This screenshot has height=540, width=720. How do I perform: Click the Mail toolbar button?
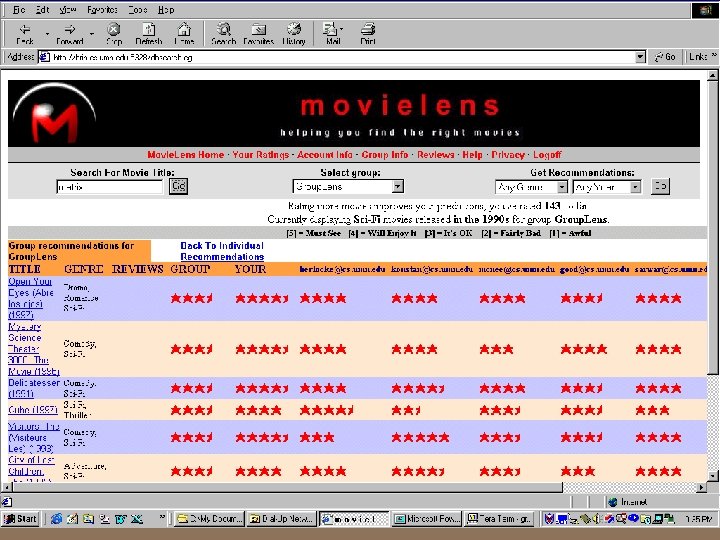(x=333, y=34)
